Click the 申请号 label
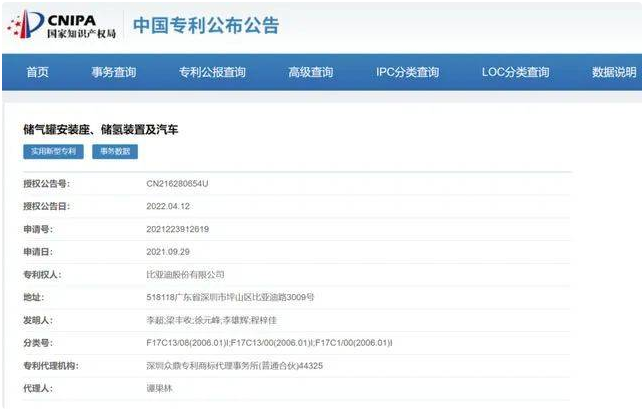644x411 pixels. click(38, 229)
